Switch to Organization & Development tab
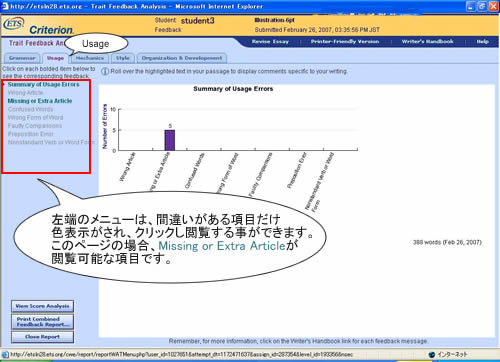Image resolution: width=500 pixels, height=362 pixels. coord(182,58)
